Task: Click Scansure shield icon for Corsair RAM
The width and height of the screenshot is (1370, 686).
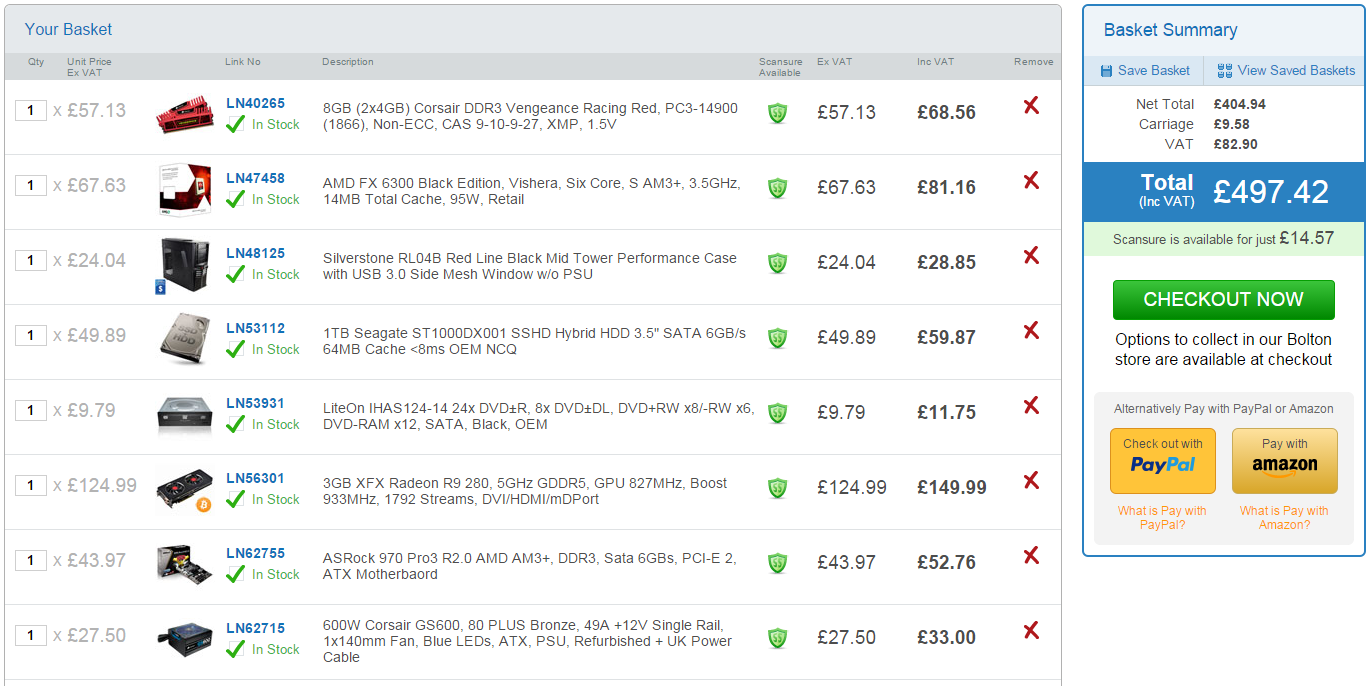Action: point(777,113)
